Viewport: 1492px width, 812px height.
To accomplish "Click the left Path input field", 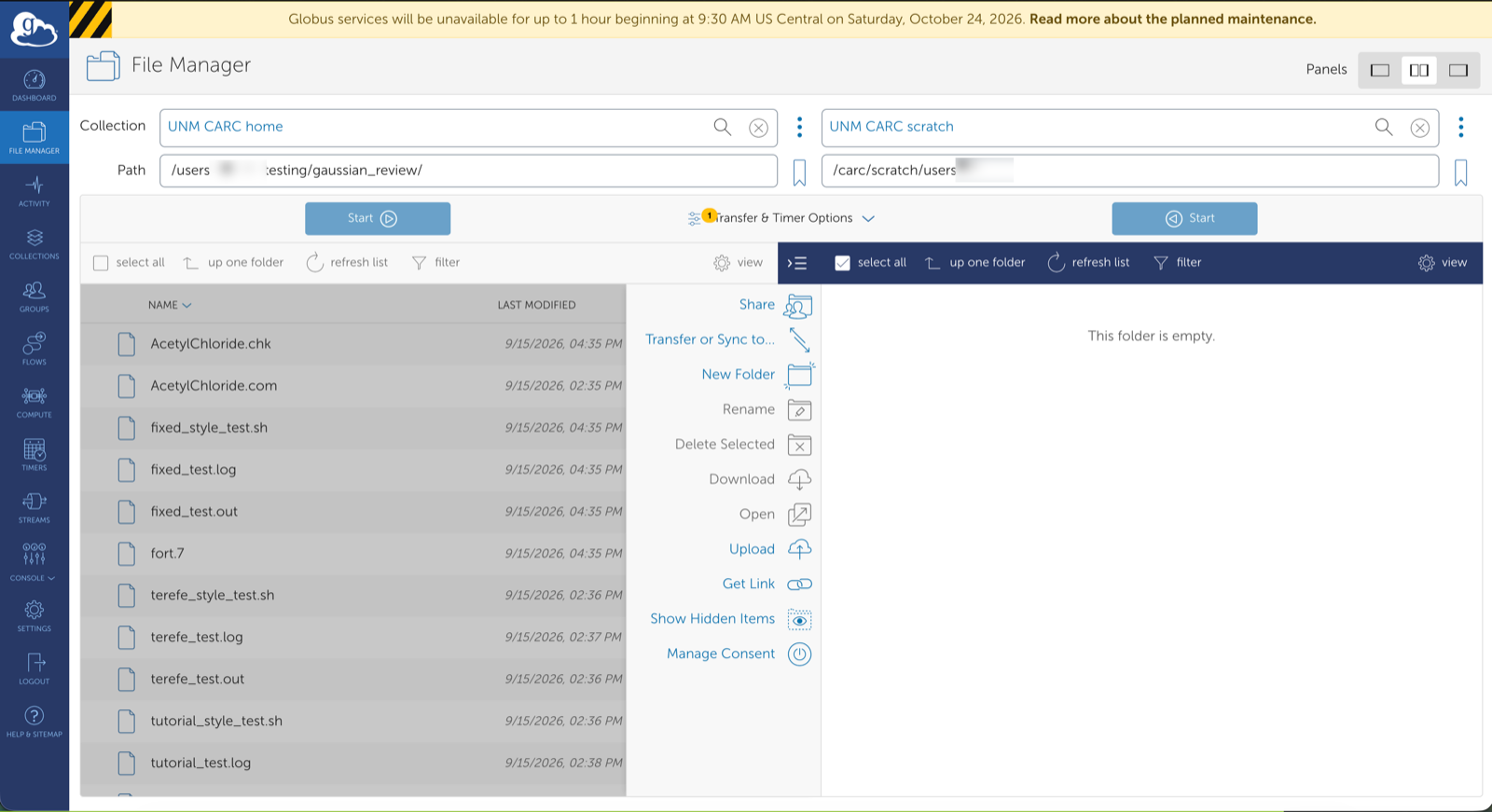I will tap(468, 171).
